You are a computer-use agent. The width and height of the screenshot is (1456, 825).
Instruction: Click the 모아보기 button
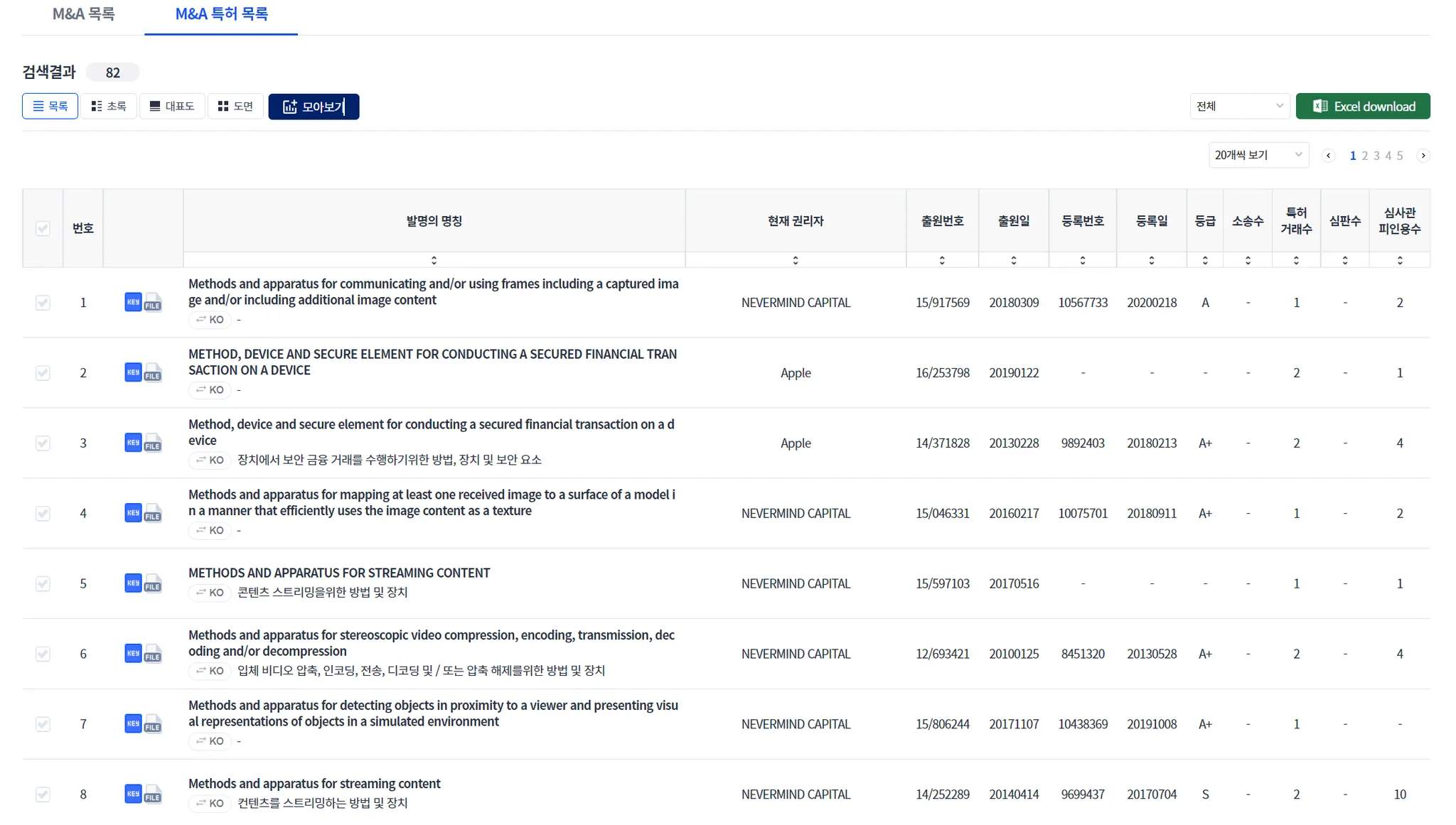point(314,107)
